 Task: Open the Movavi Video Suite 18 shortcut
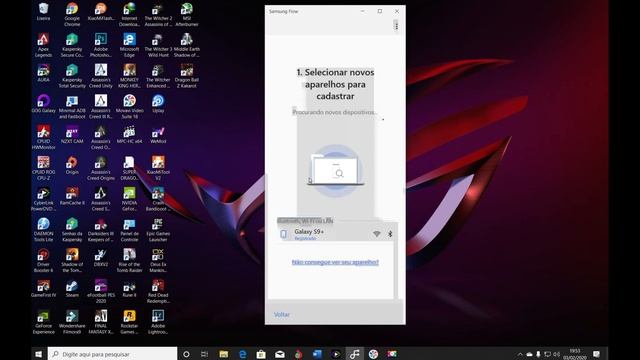(x=129, y=107)
